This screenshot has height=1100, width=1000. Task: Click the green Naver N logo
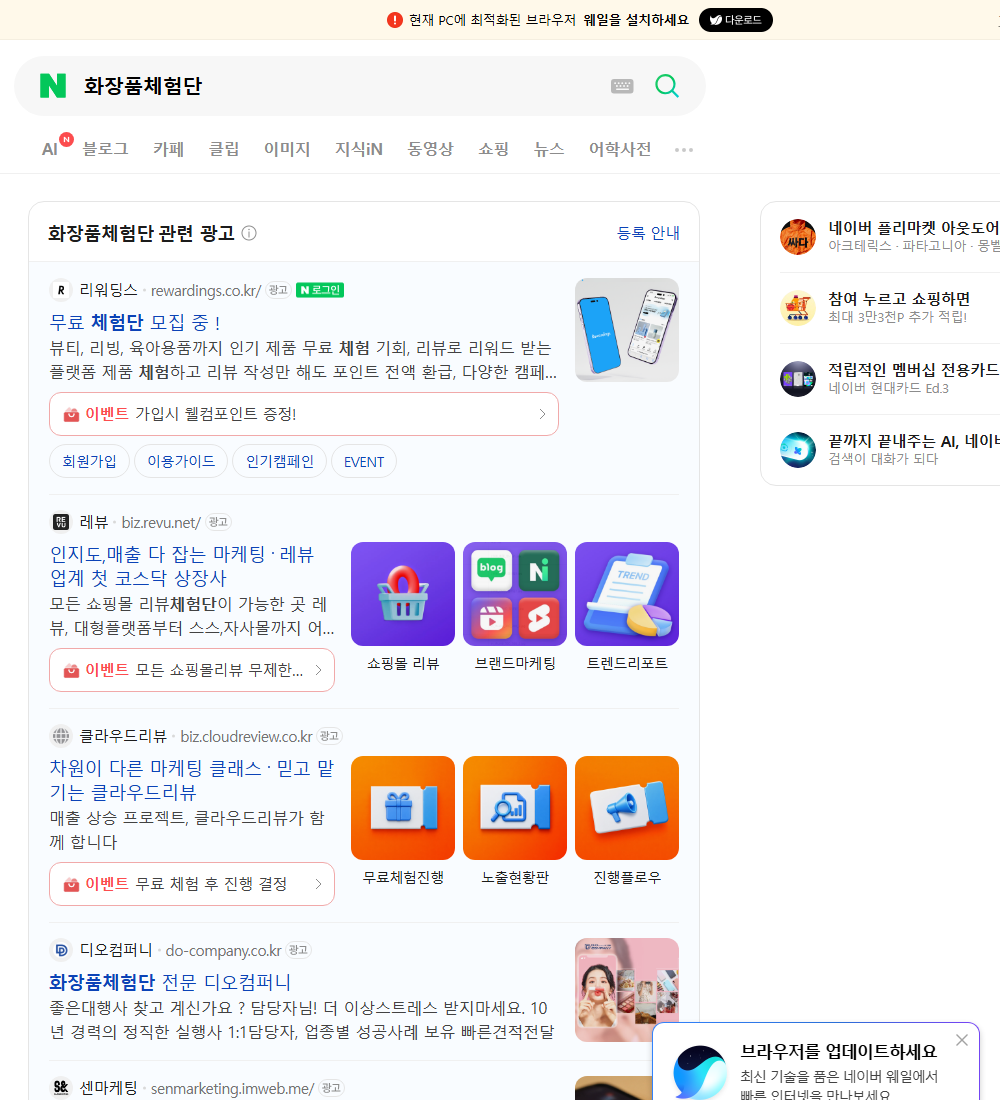click(53, 86)
